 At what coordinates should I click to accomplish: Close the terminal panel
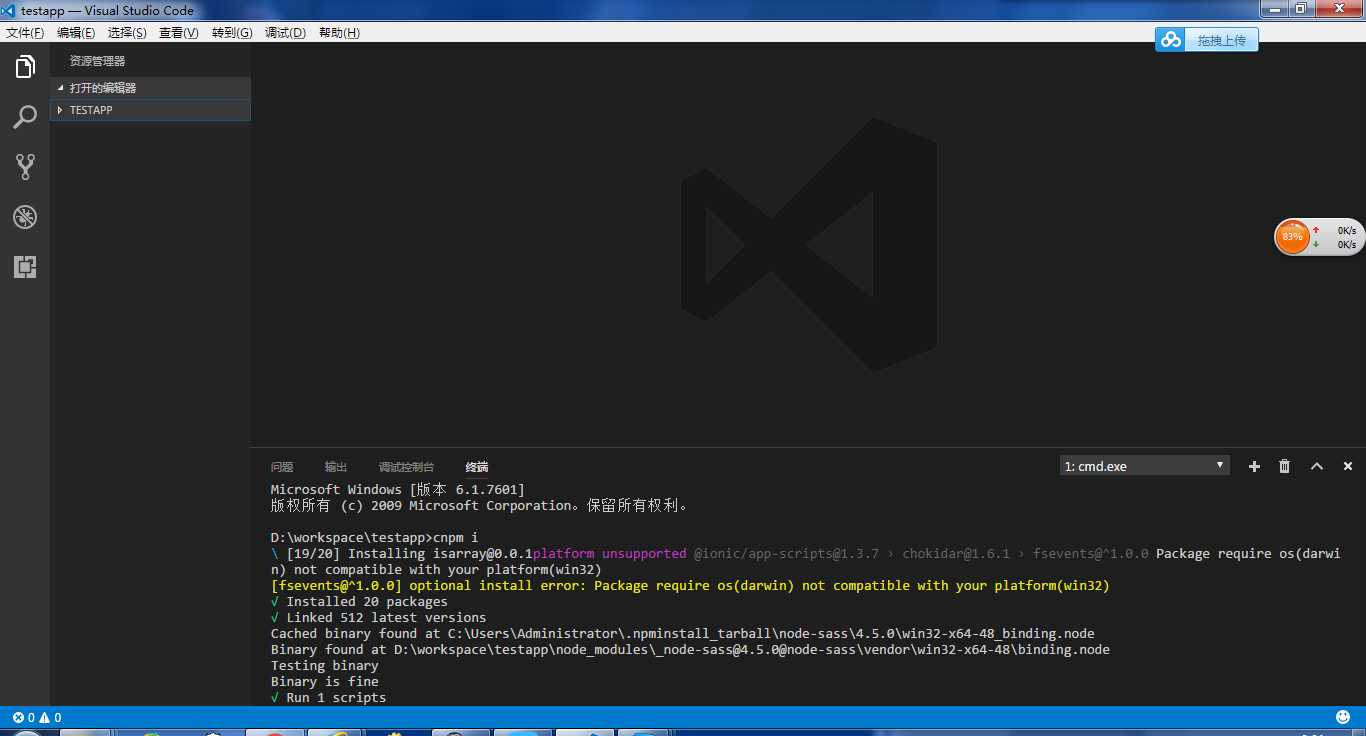[x=1348, y=466]
